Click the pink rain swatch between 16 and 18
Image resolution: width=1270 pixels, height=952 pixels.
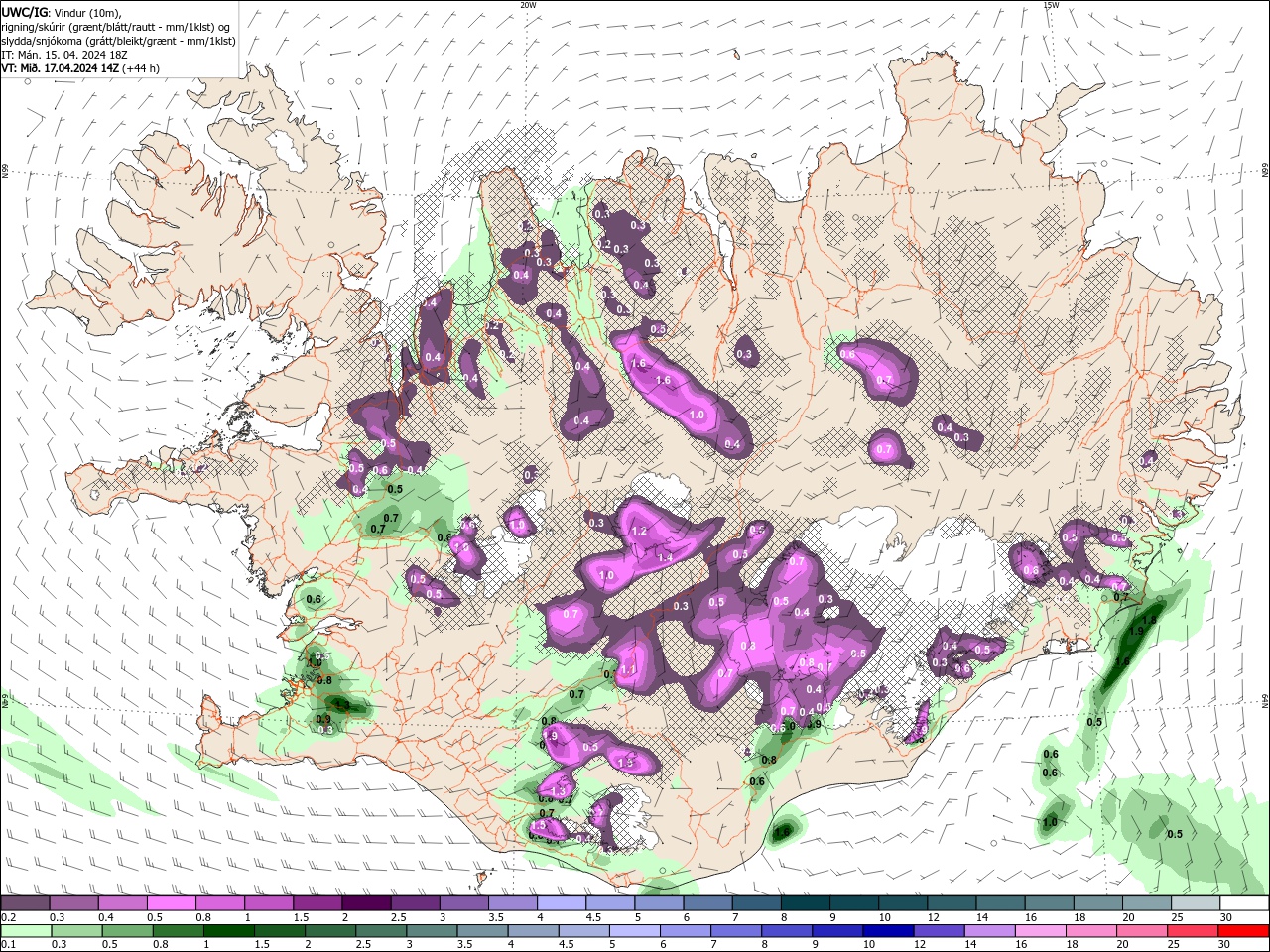pyautogui.click(x=1040, y=931)
